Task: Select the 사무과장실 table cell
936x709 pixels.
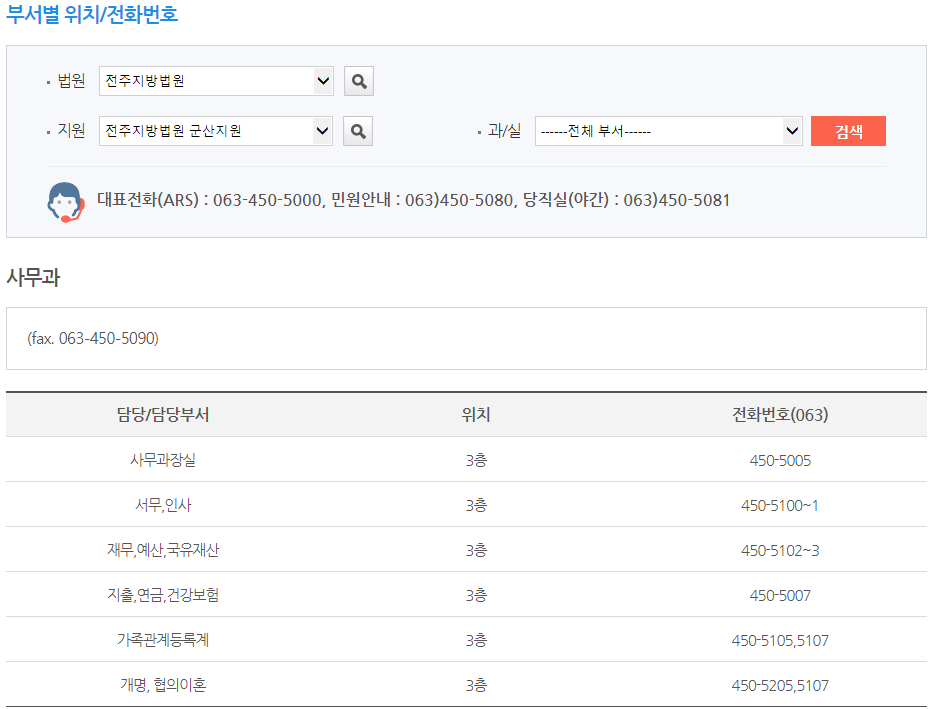Action: click(x=163, y=460)
